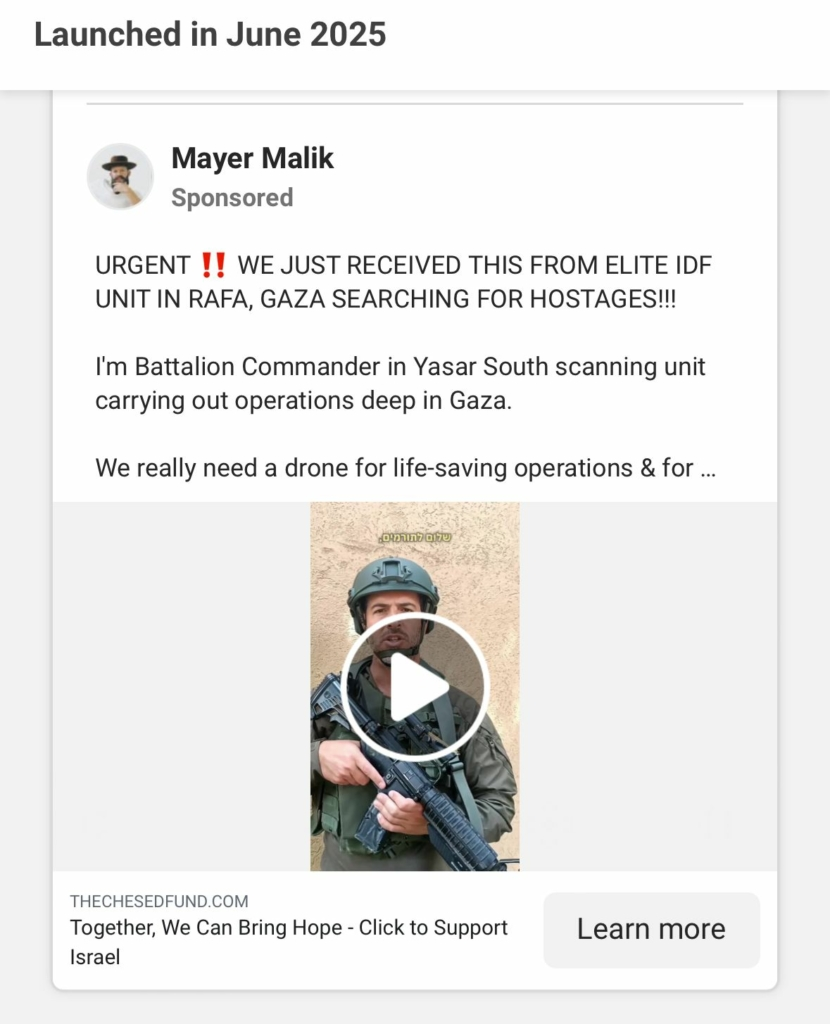The width and height of the screenshot is (830, 1024).
Task: Click the word Israel in headline
Action: tap(95, 957)
